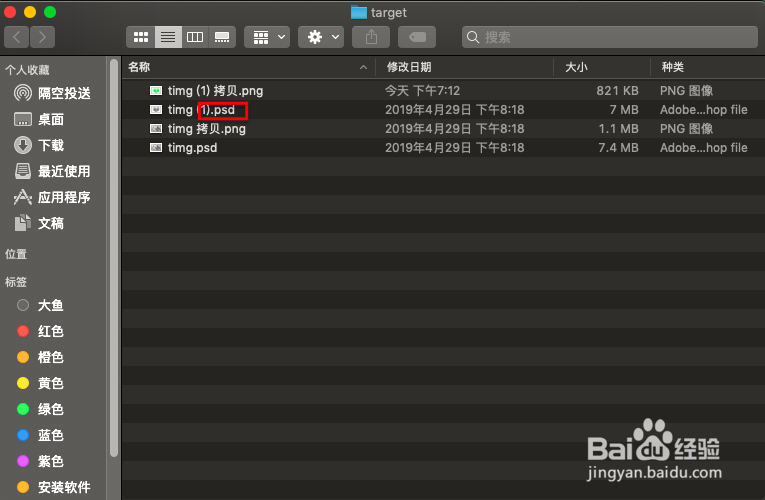
Task: Click the applications icon beside 应用程序
Action: tap(23, 198)
